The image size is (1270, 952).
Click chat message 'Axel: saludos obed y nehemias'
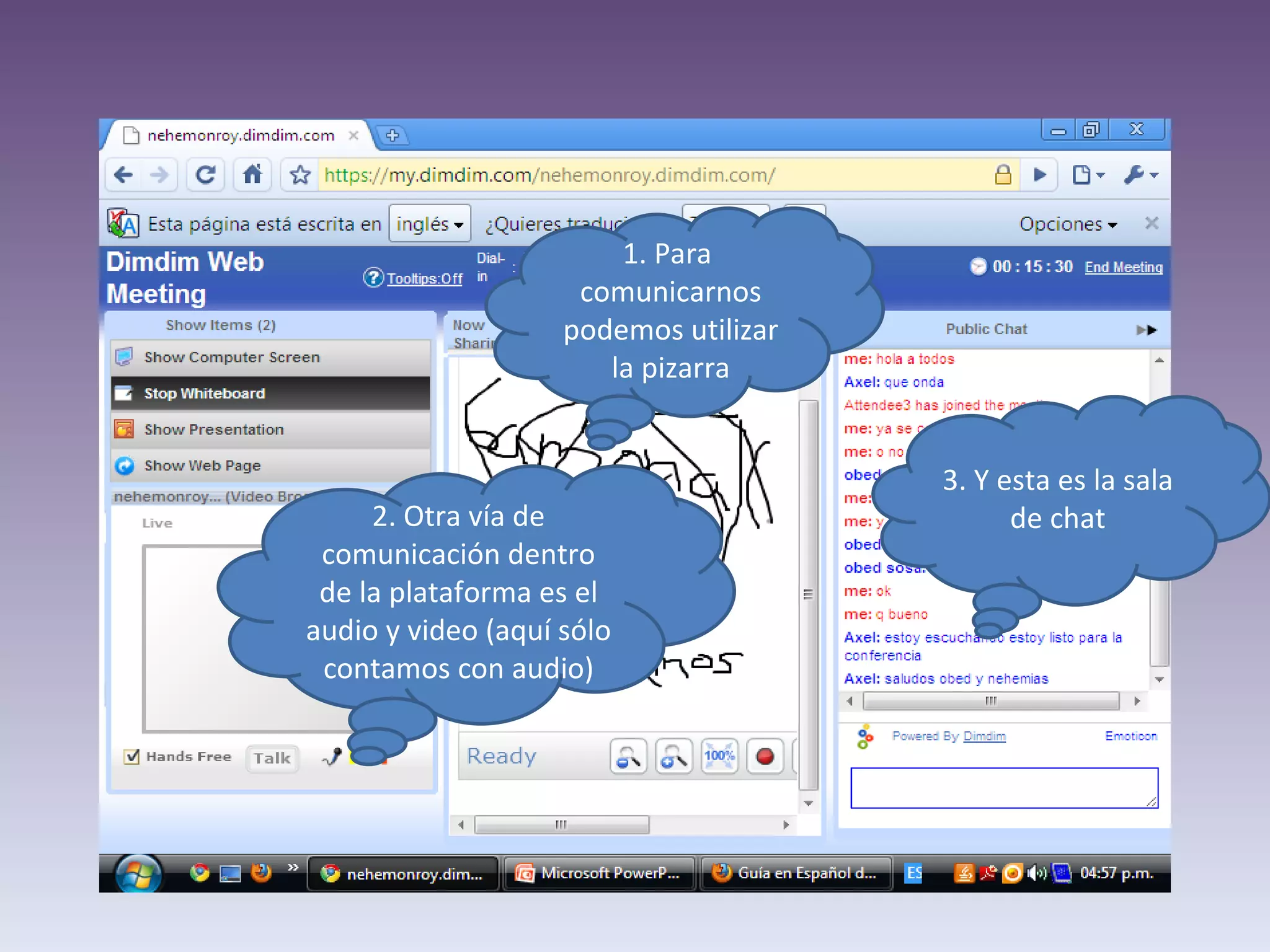coord(946,679)
